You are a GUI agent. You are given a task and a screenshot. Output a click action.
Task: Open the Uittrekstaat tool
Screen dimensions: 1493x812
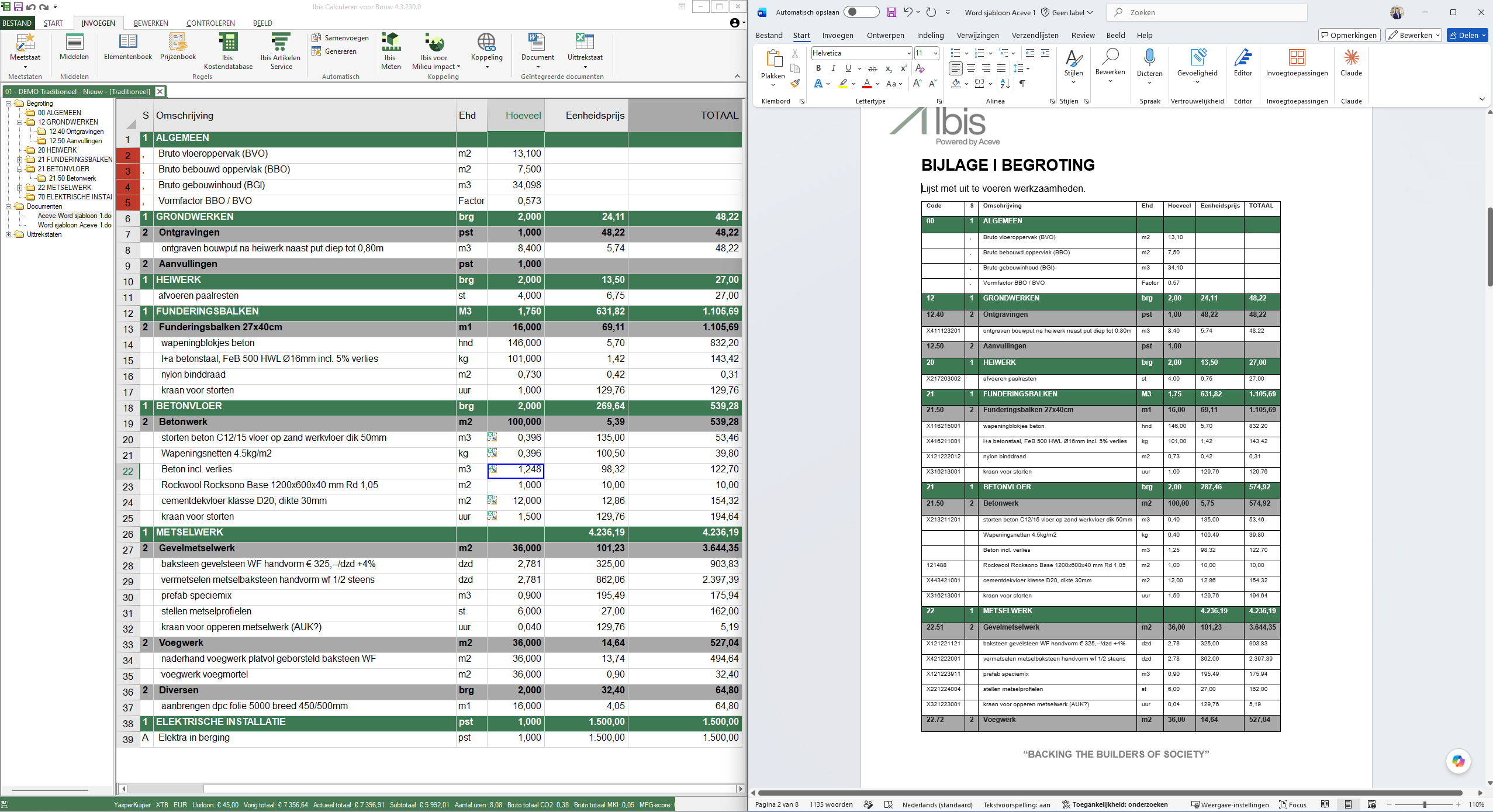pyautogui.click(x=585, y=50)
